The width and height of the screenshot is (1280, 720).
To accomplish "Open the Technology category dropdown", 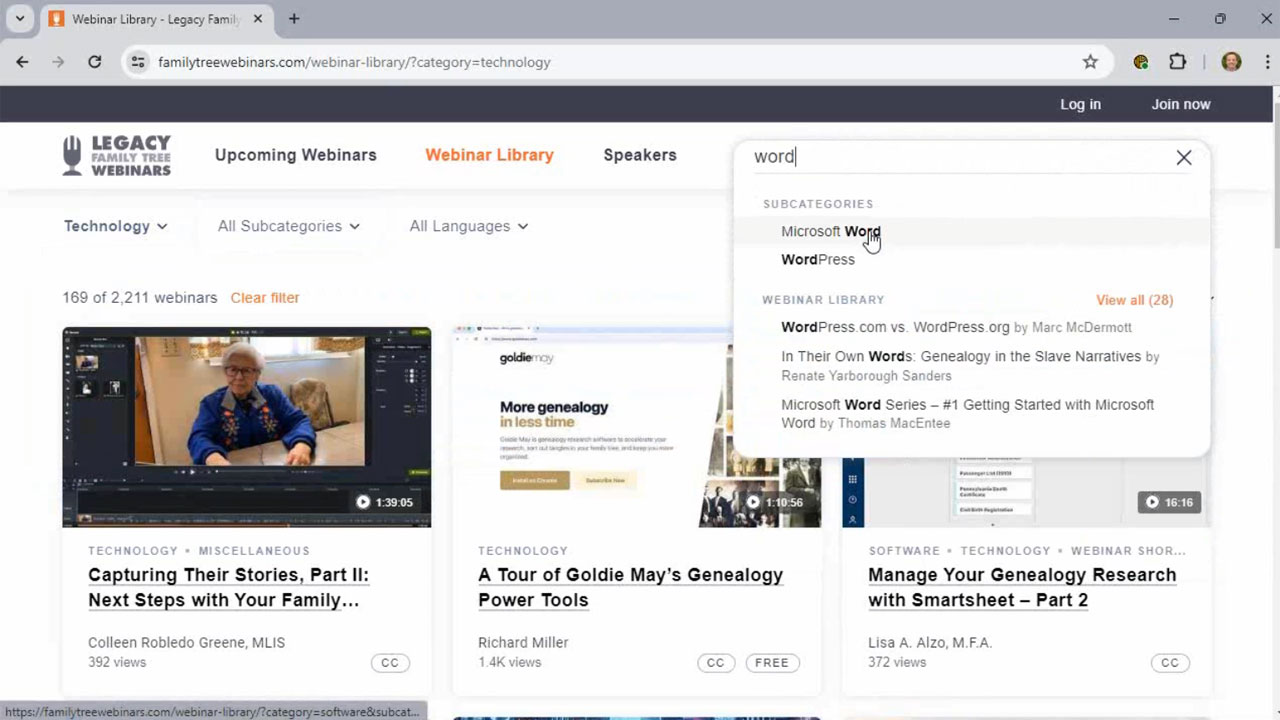I will point(115,226).
